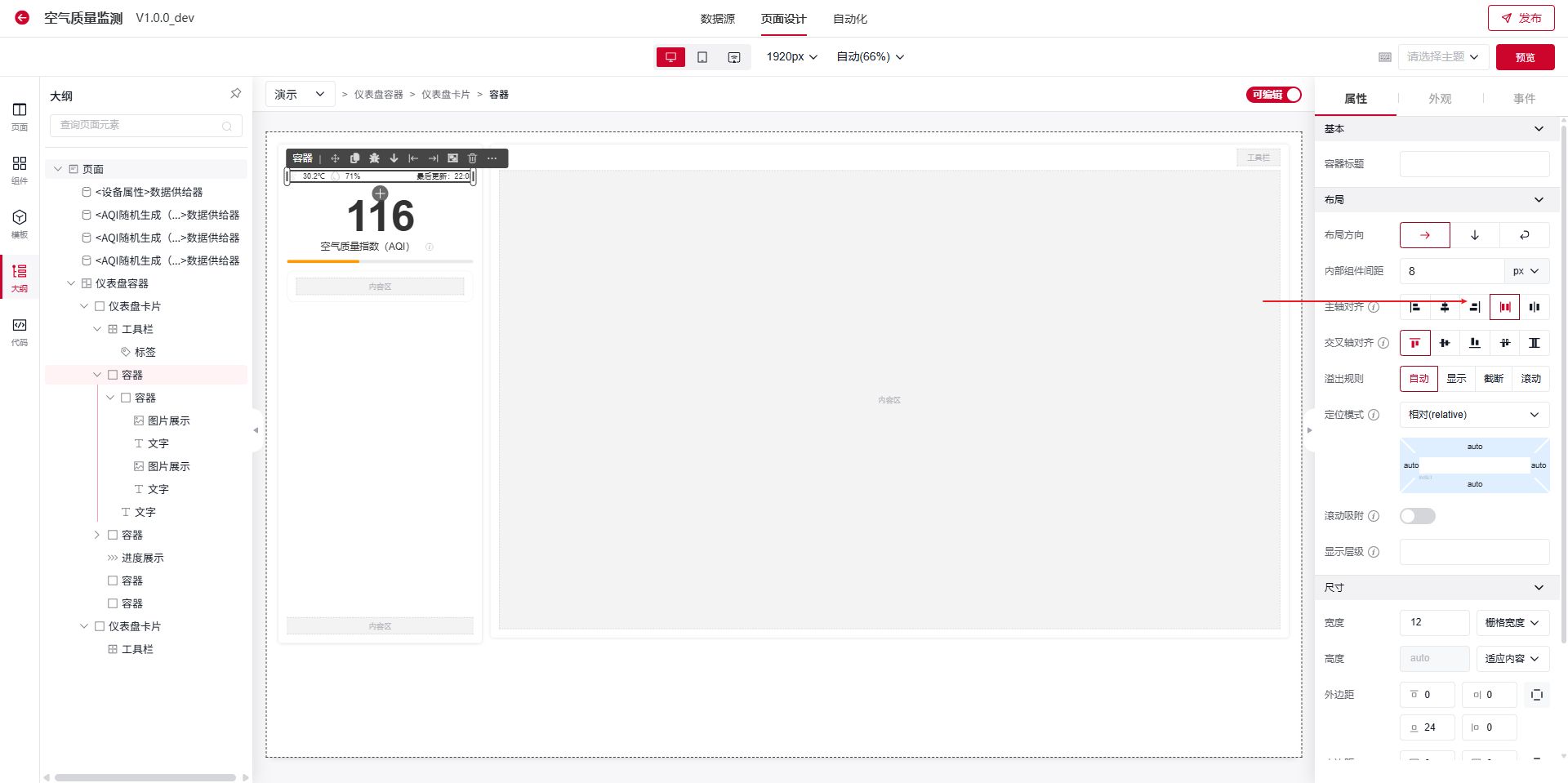The height and width of the screenshot is (783, 1568).
Task: Collapse the 仪表盘容器 tree node
Action: point(71,283)
